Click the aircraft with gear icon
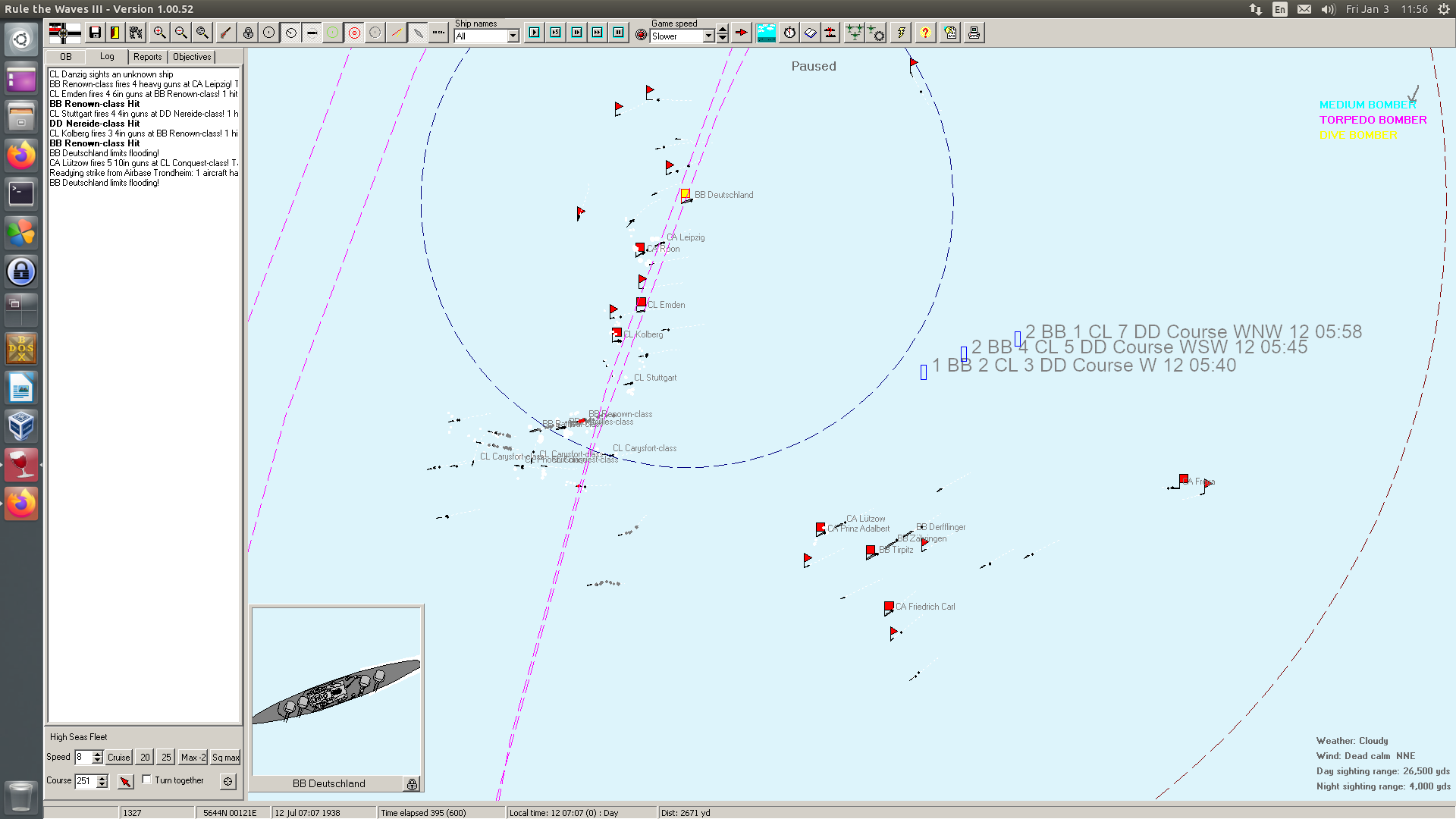 click(876, 33)
